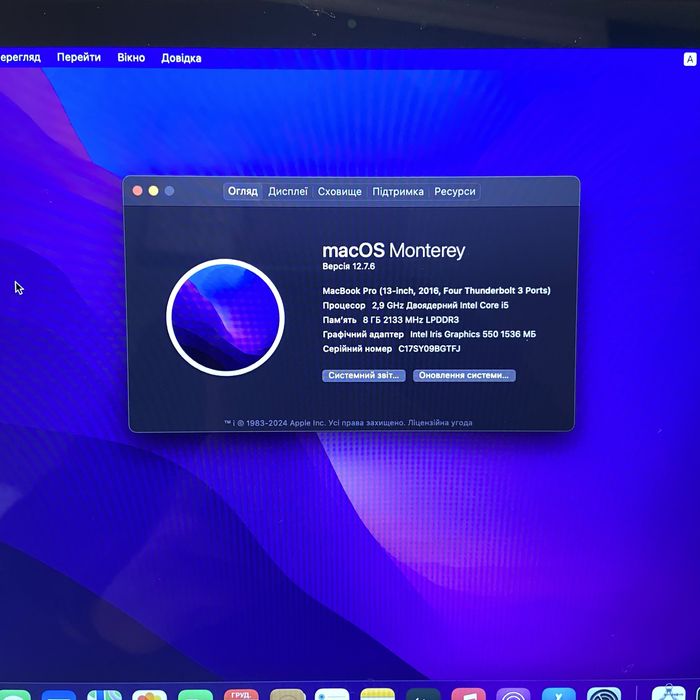This screenshot has width=700, height=700.
Task: Minimize the About This Mac window (yellow button)
Action: coord(154,191)
